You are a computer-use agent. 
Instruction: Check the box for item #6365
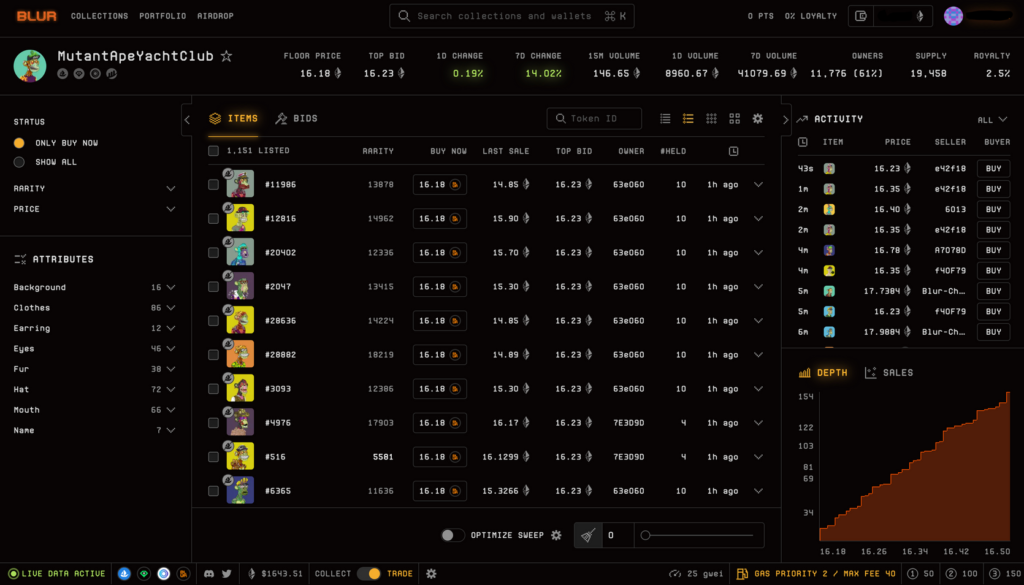(x=214, y=491)
